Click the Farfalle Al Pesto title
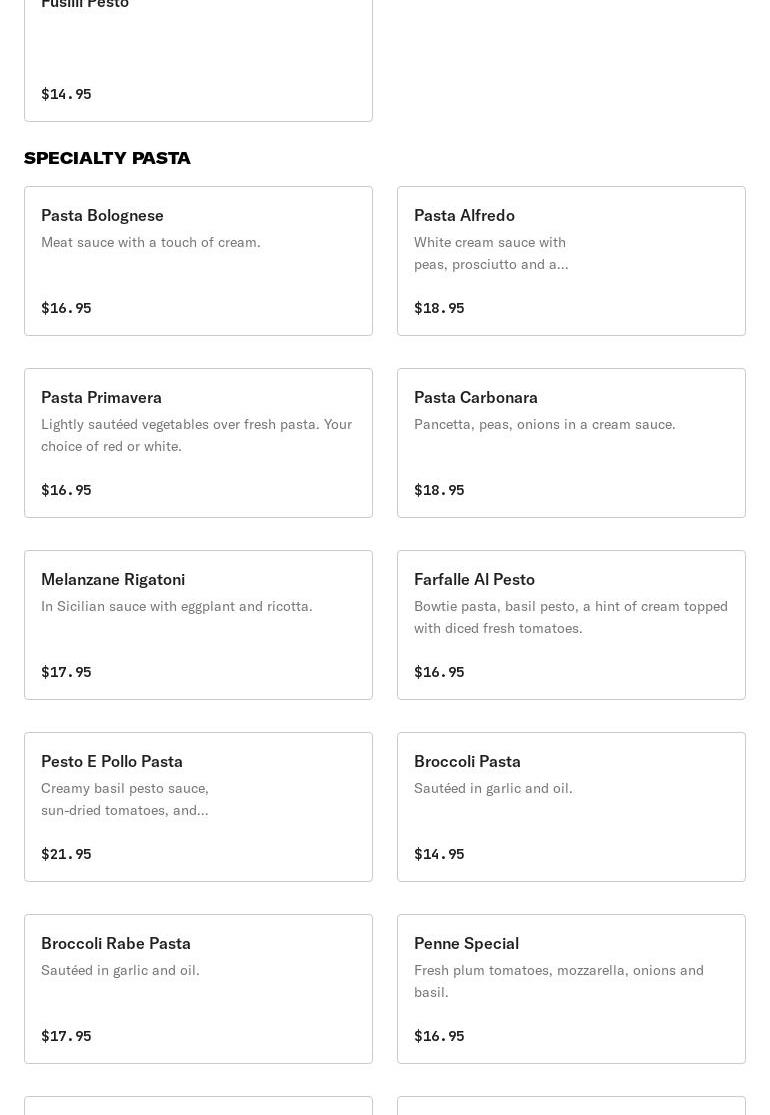The image size is (770, 1115). tap(474, 579)
